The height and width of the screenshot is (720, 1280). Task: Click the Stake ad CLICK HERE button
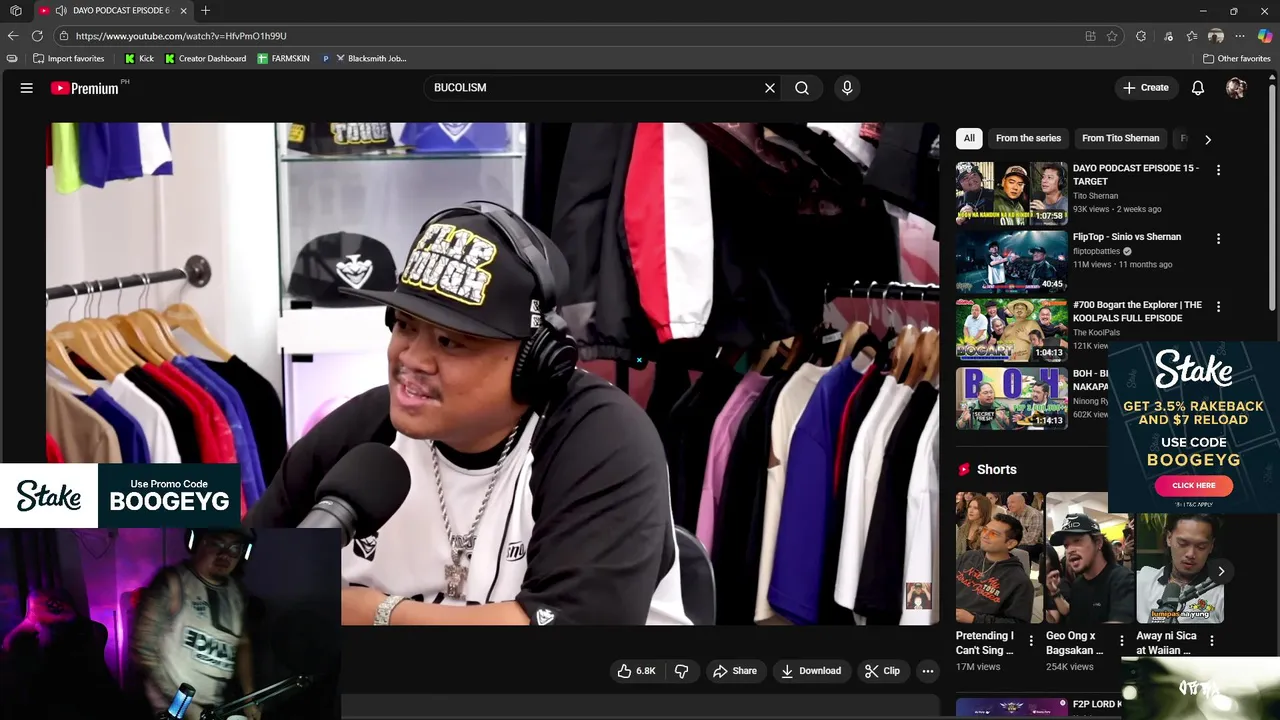[1194, 485]
